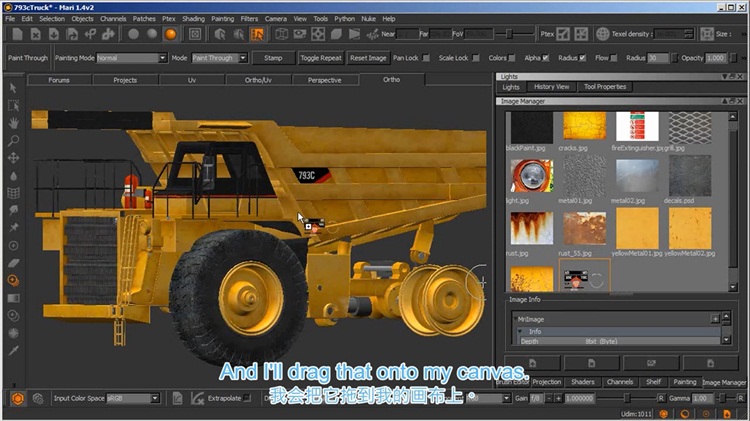
Task: Click the Reset Image button
Action: tap(368, 58)
